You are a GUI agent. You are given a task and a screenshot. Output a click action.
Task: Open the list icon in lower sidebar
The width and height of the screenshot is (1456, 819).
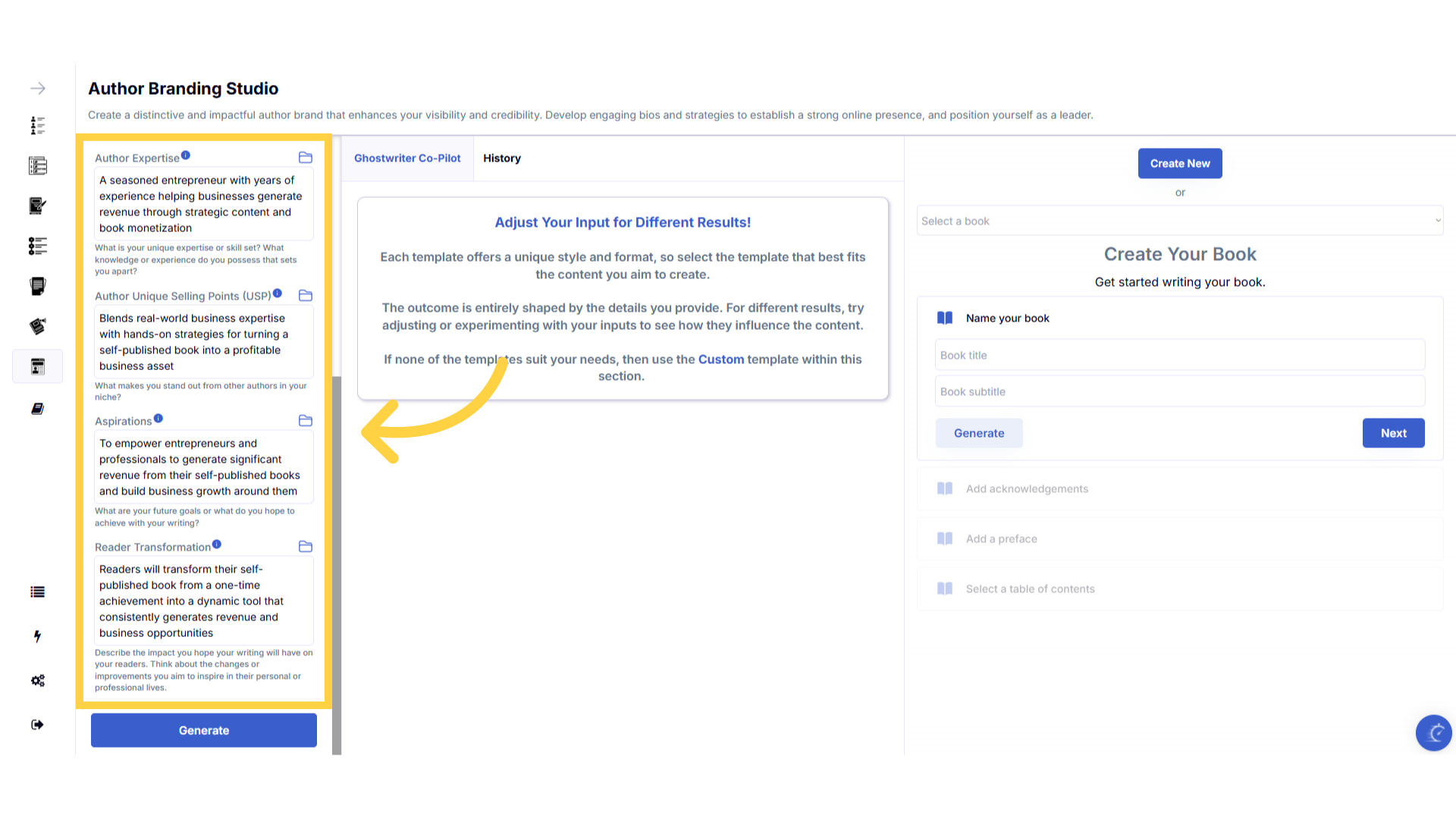click(37, 592)
